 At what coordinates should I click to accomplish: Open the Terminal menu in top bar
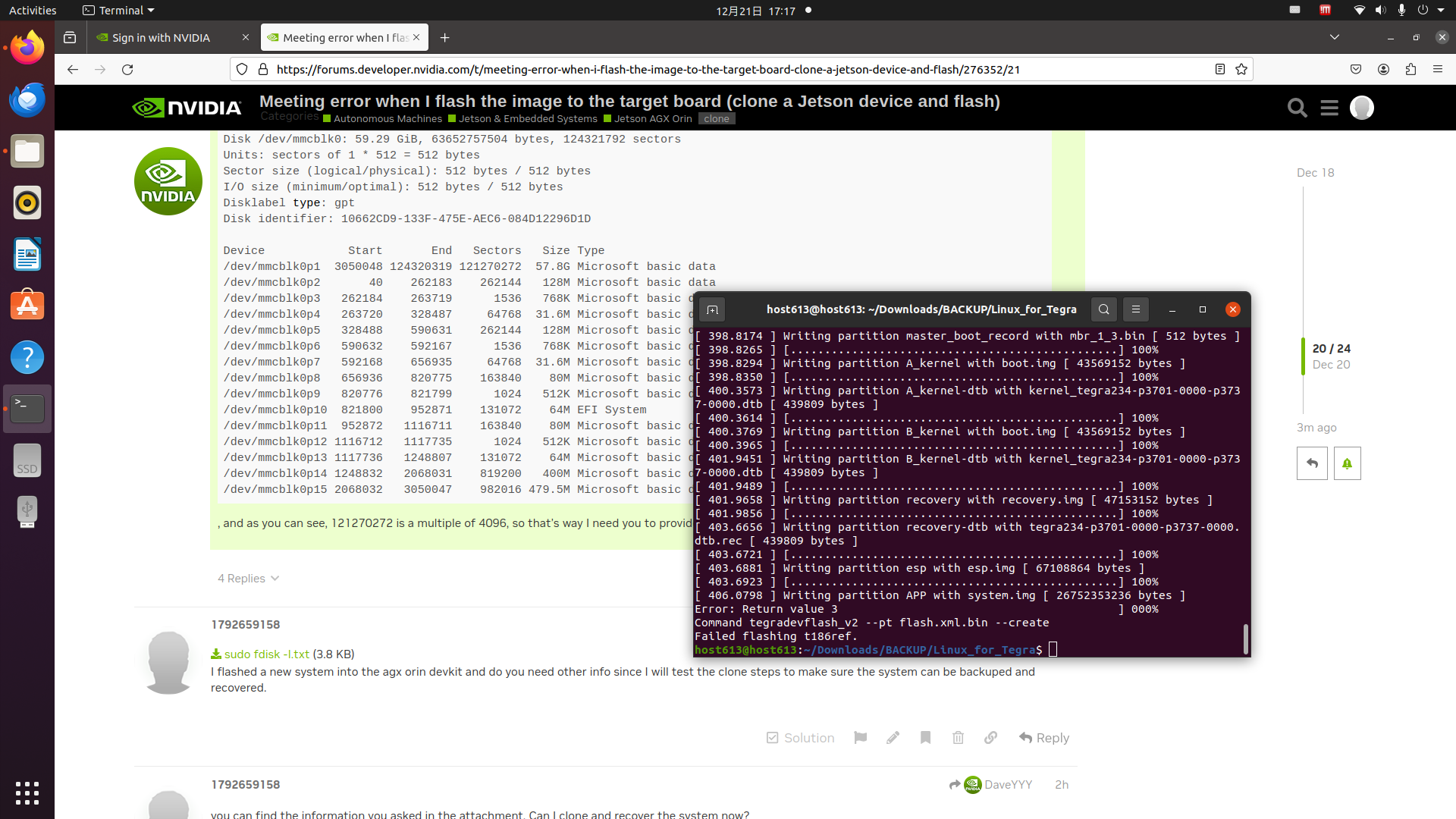(118, 11)
